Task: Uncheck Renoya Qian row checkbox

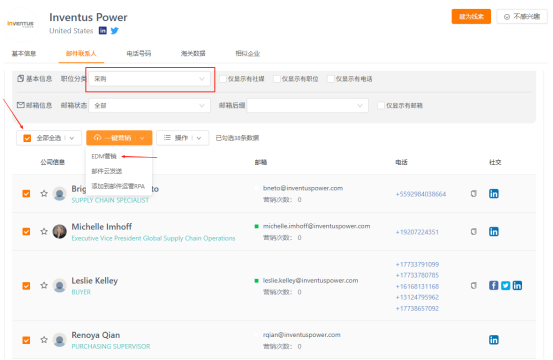Action: [26, 340]
